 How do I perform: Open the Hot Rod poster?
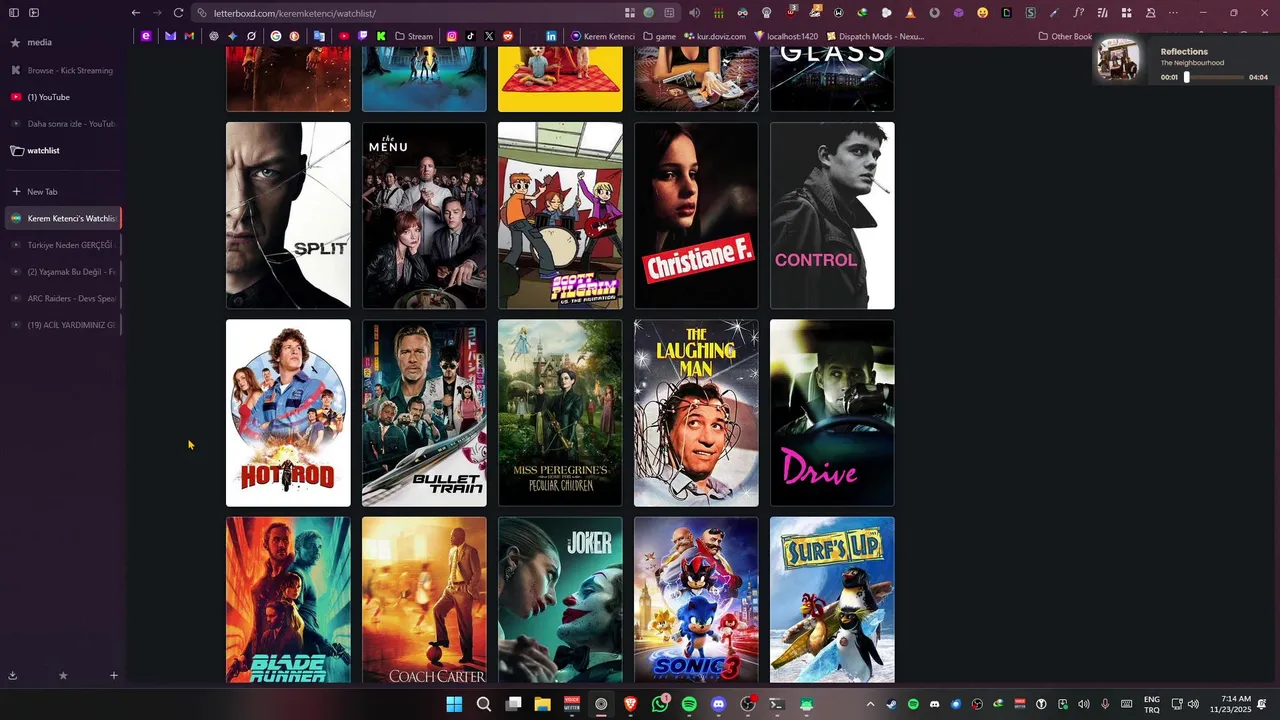pyautogui.click(x=288, y=413)
